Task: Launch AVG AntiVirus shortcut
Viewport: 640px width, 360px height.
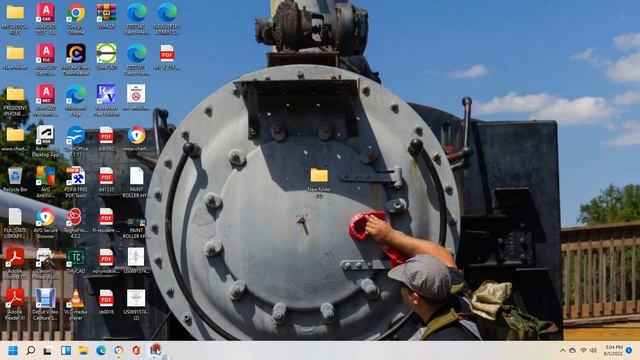Action: click(x=45, y=182)
